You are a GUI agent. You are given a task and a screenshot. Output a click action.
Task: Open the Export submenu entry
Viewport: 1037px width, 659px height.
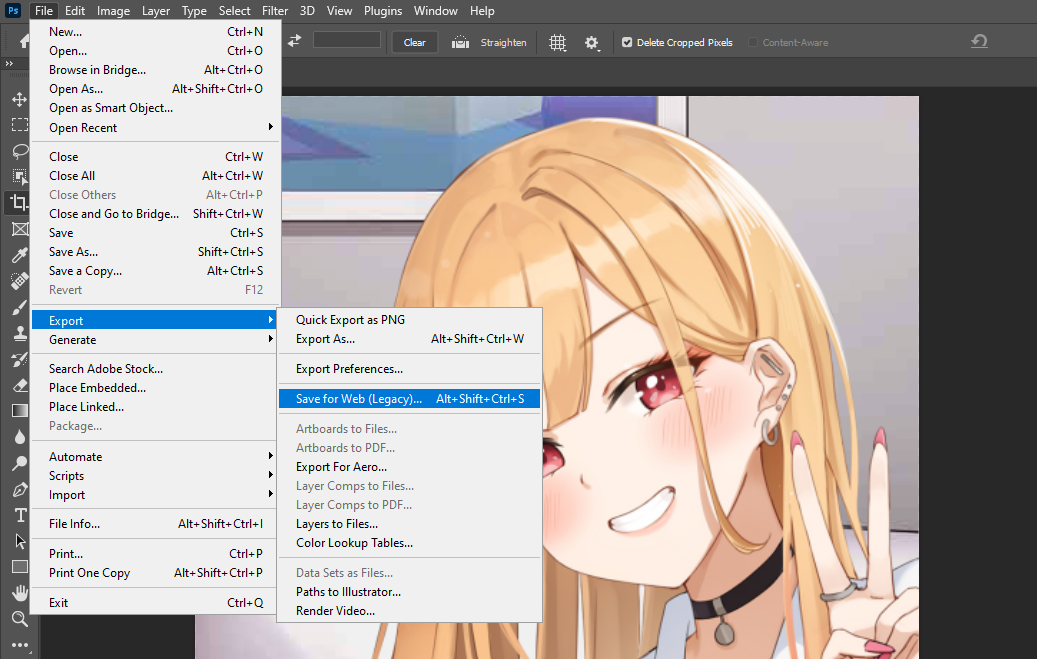coord(156,320)
